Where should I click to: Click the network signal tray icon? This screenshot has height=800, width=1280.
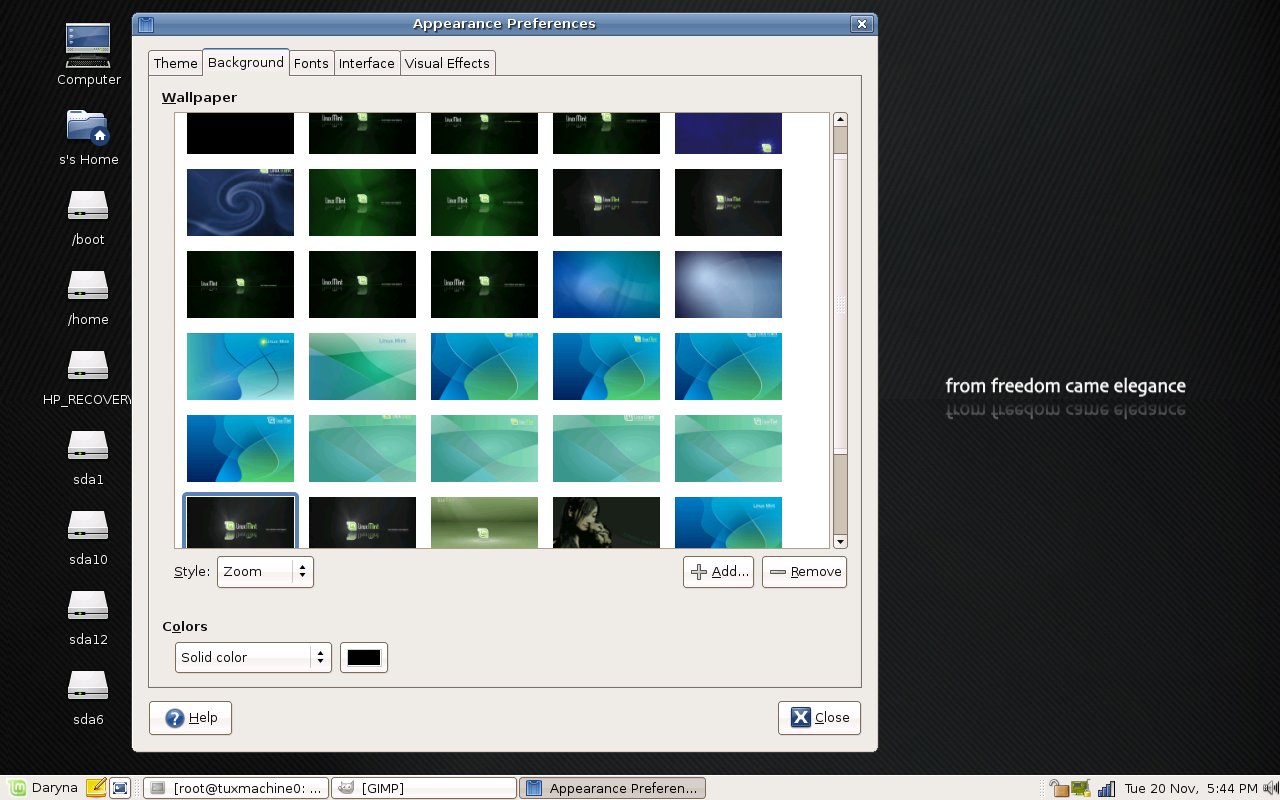(x=1106, y=788)
